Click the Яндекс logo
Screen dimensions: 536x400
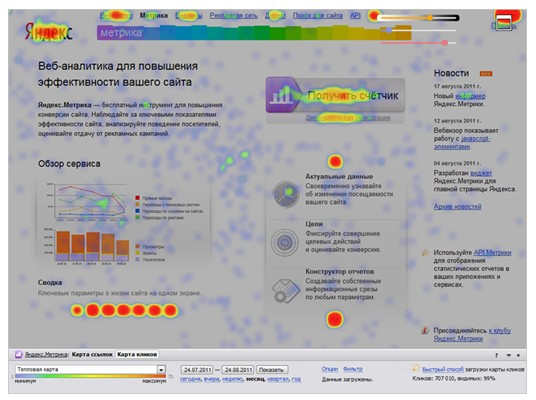click(48, 32)
